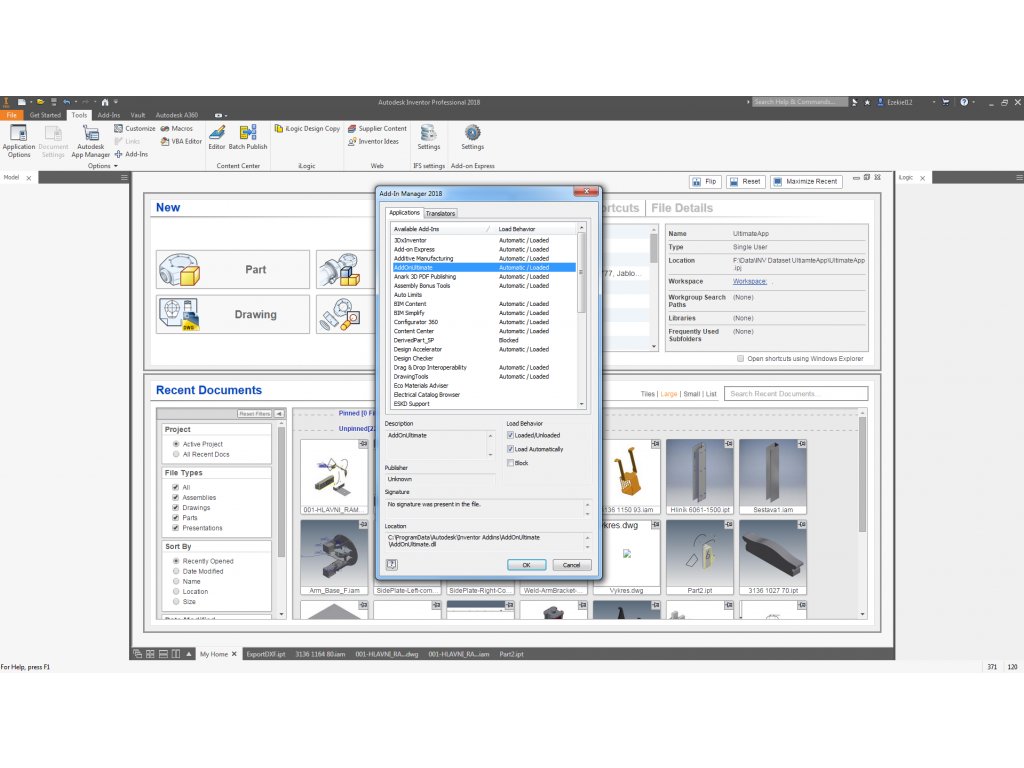This screenshot has height=768, width=1024.
Task: Open Supplier Content
Action: click(x=377, y=129)
